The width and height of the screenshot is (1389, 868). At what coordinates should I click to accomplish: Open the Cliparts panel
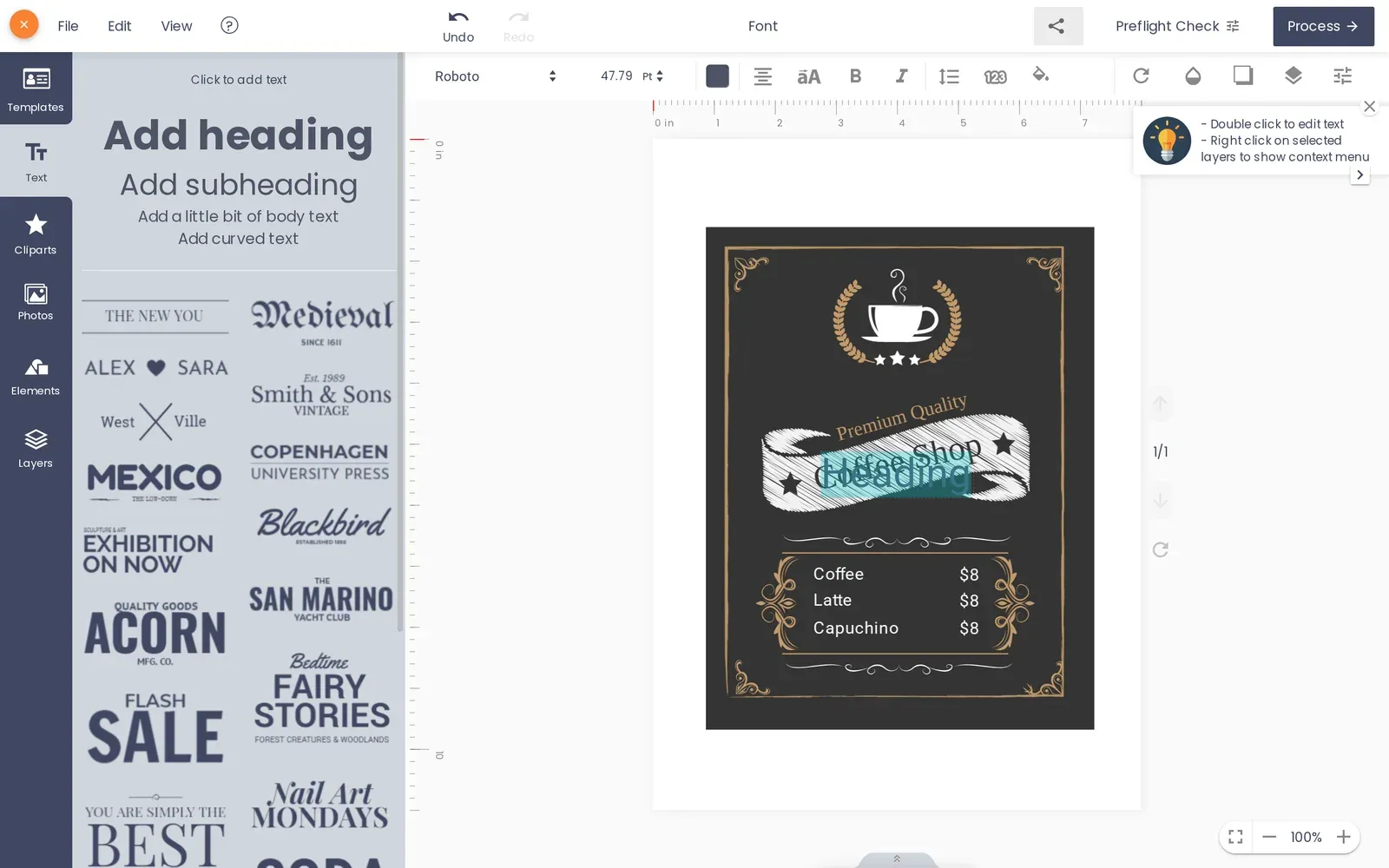tap(36, 234)
